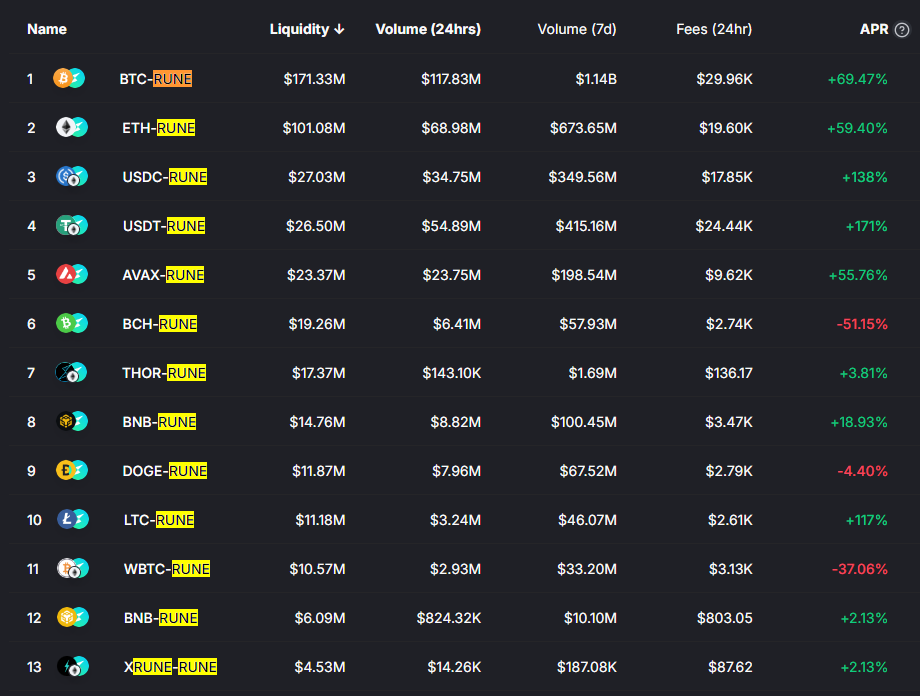Click the rank 12 BNB-RUNE pair icon
Viewport: 920px width, 696px height.
(73, 617)
